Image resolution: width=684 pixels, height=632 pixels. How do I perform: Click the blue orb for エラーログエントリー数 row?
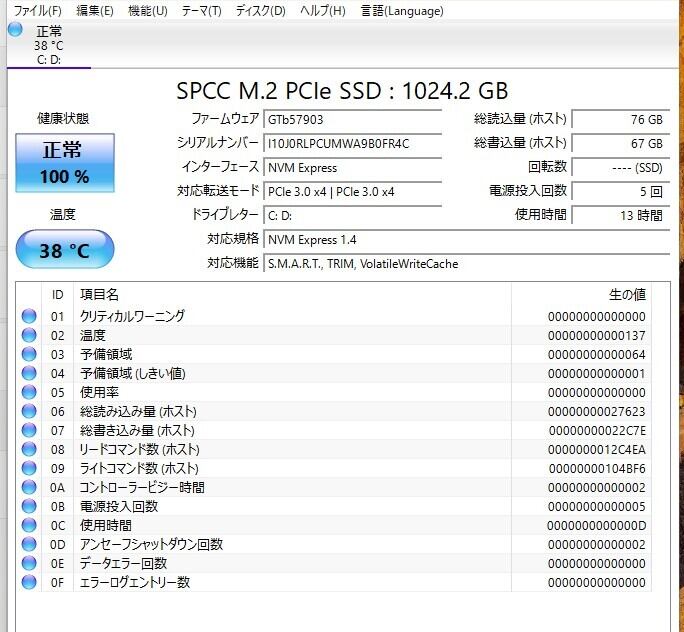point(29,582)
